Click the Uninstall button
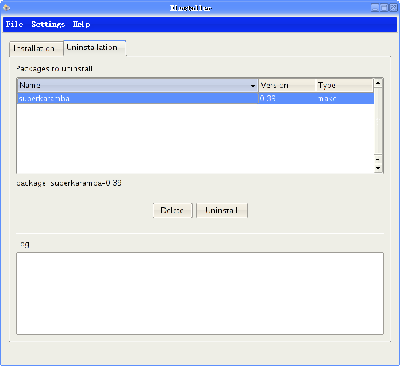 [222, 210]
